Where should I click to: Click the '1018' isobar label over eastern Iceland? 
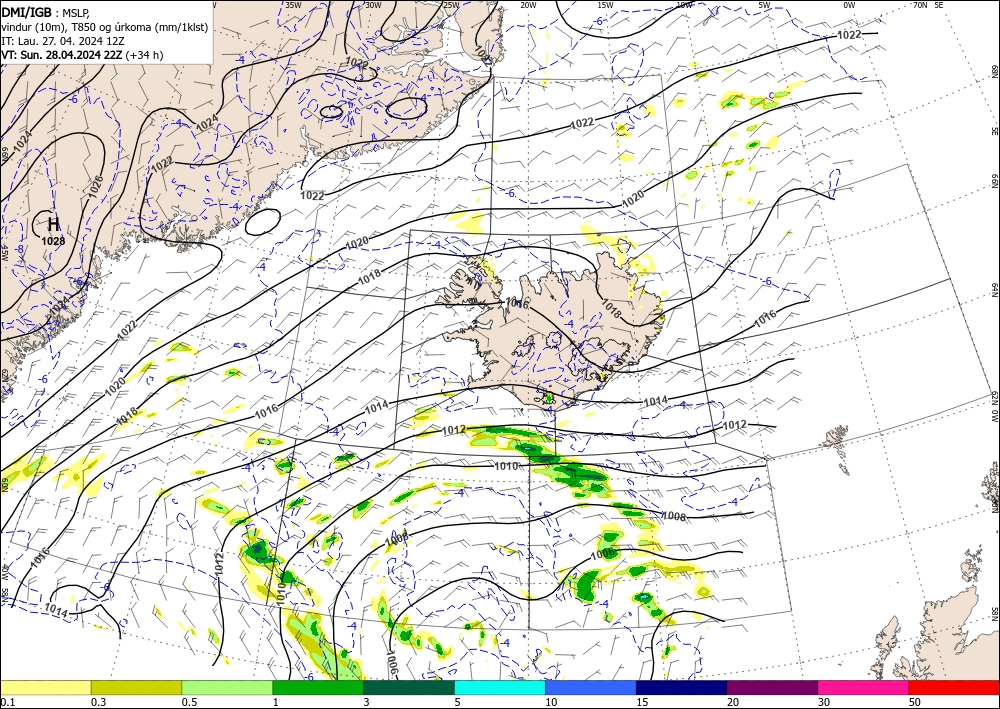coord(611,310)
